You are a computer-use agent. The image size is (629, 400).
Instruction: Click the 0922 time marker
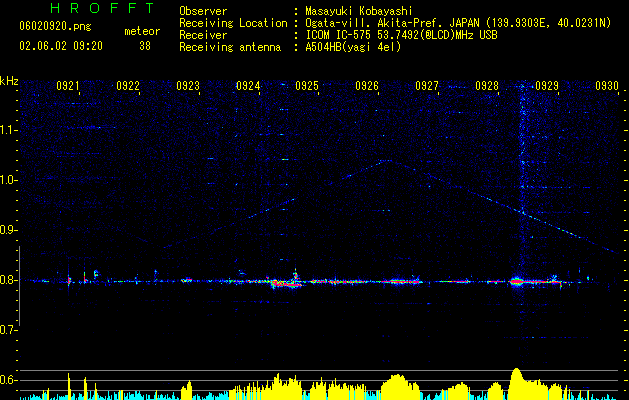click(128, 86)
